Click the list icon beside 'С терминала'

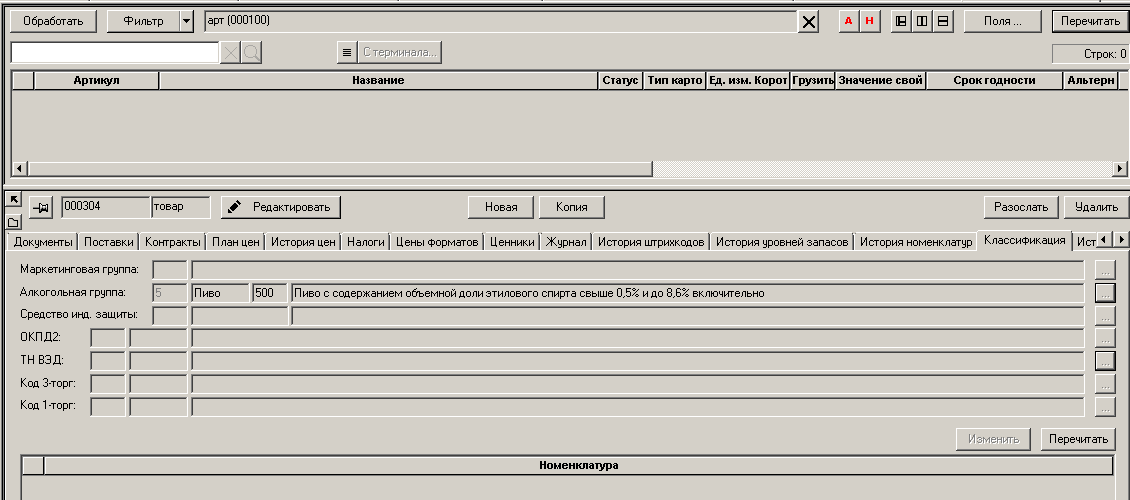347,52
